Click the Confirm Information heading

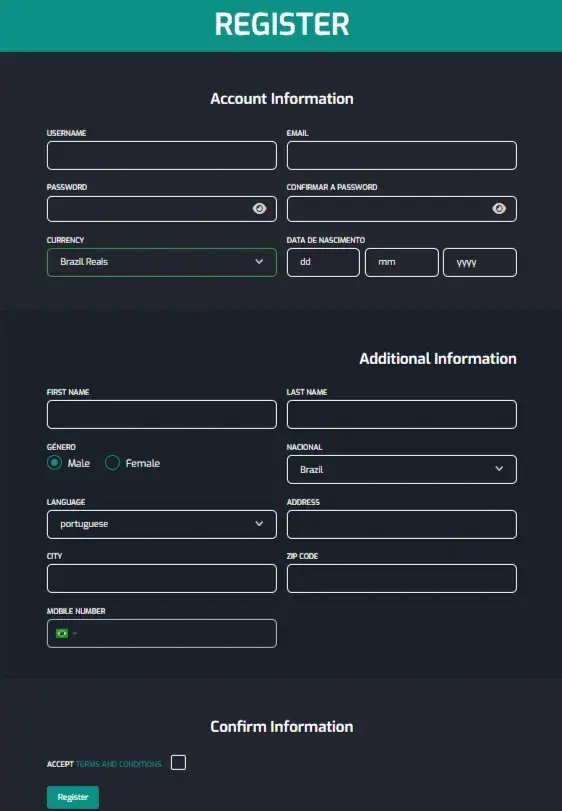pos(282,727)
